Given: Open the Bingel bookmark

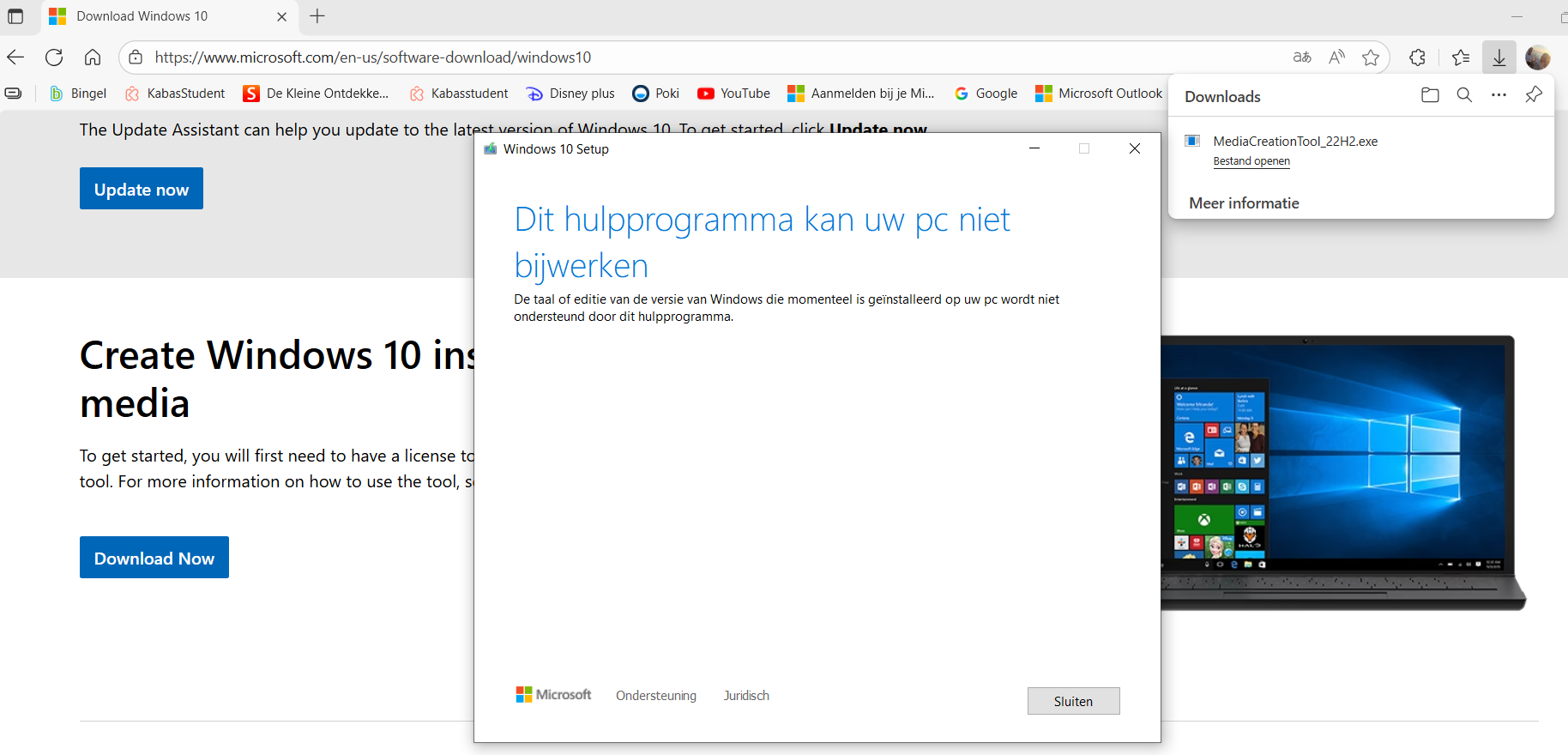Looking at the screenshot, I should (78, 94).
